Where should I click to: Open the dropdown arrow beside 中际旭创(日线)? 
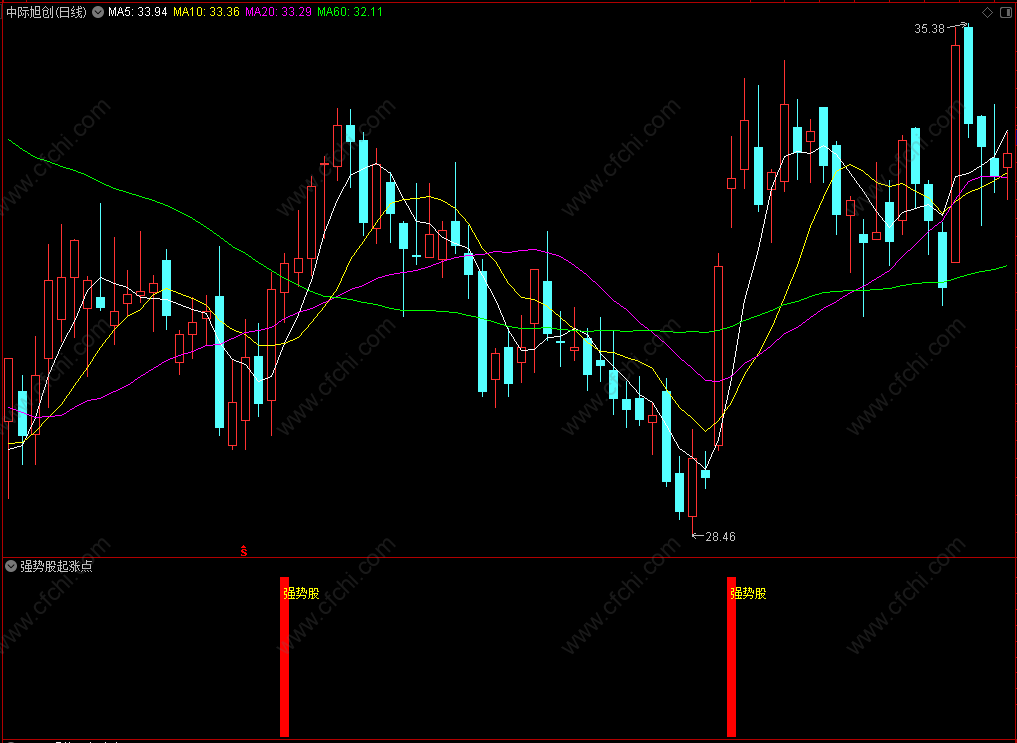[98, 12]
